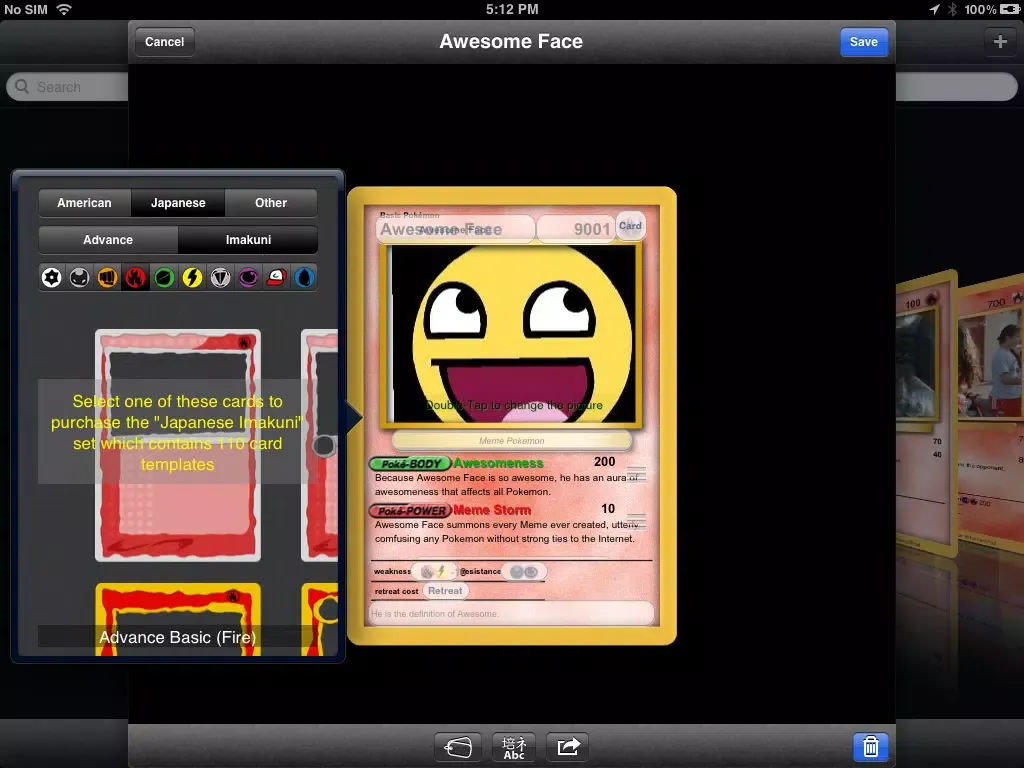The height and width of the screenshot is (768, 1024).
Task: Open the background card showing 700 HP
Action: point(991,411)
